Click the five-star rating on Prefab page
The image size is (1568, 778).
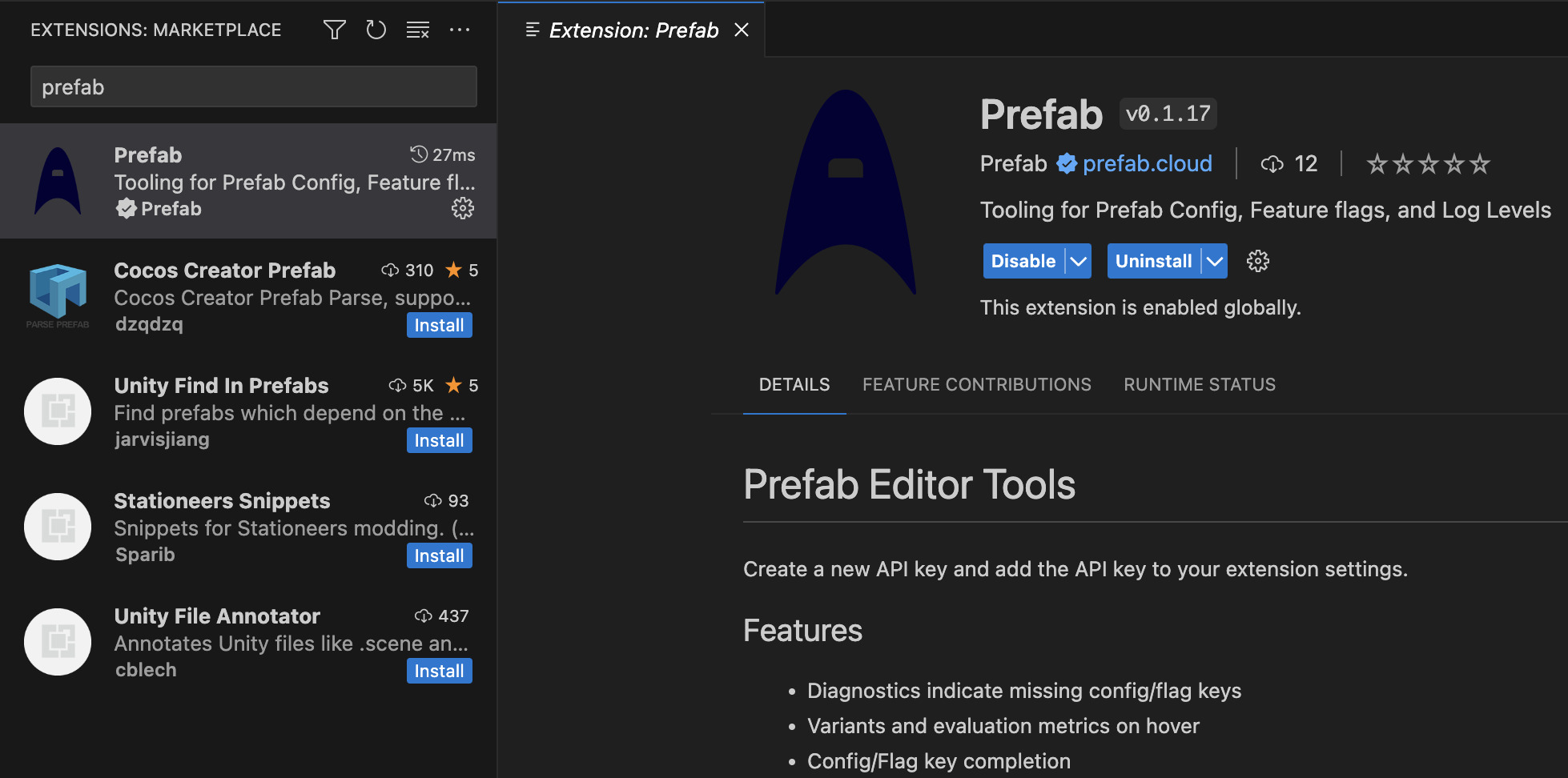(1428, 164)
